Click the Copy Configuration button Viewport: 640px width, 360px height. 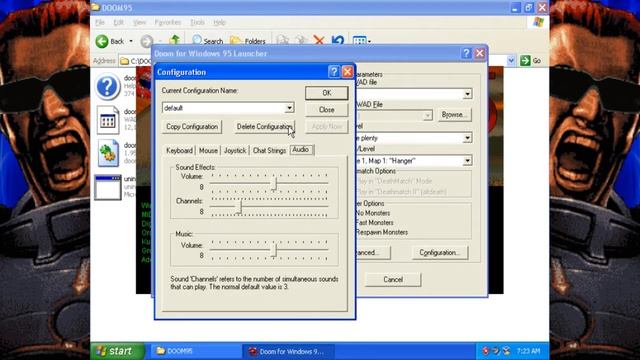pos(192,127)
